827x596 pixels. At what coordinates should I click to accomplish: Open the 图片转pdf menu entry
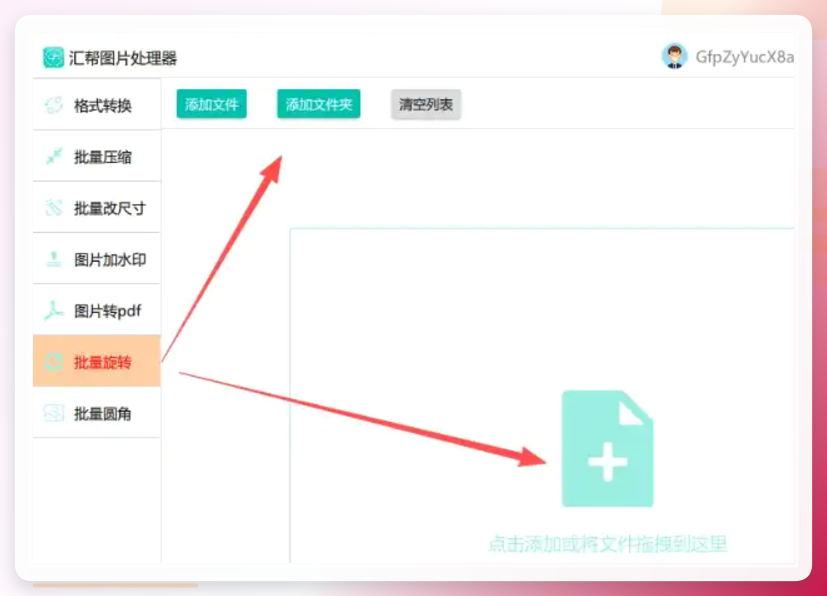coord(97,310)
